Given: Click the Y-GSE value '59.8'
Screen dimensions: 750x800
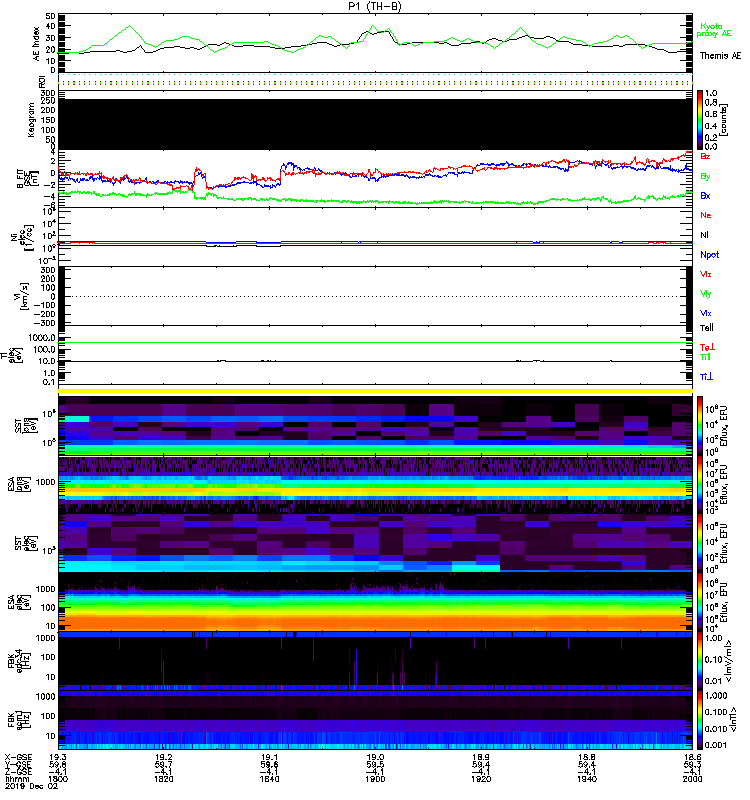Looking at the screenshot, I should [58, 764].
